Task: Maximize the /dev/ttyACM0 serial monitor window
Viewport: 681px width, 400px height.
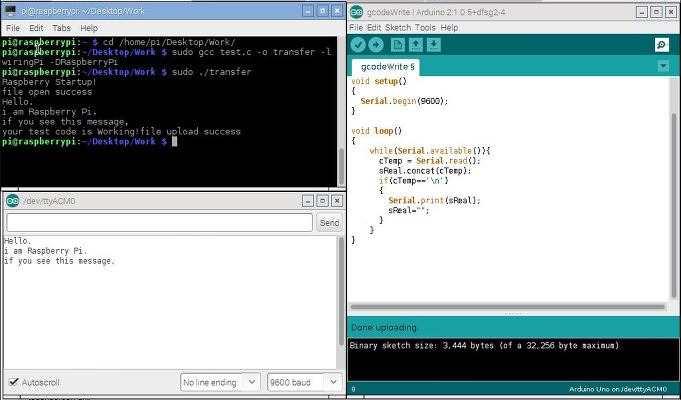Action: tap(322, 201)
